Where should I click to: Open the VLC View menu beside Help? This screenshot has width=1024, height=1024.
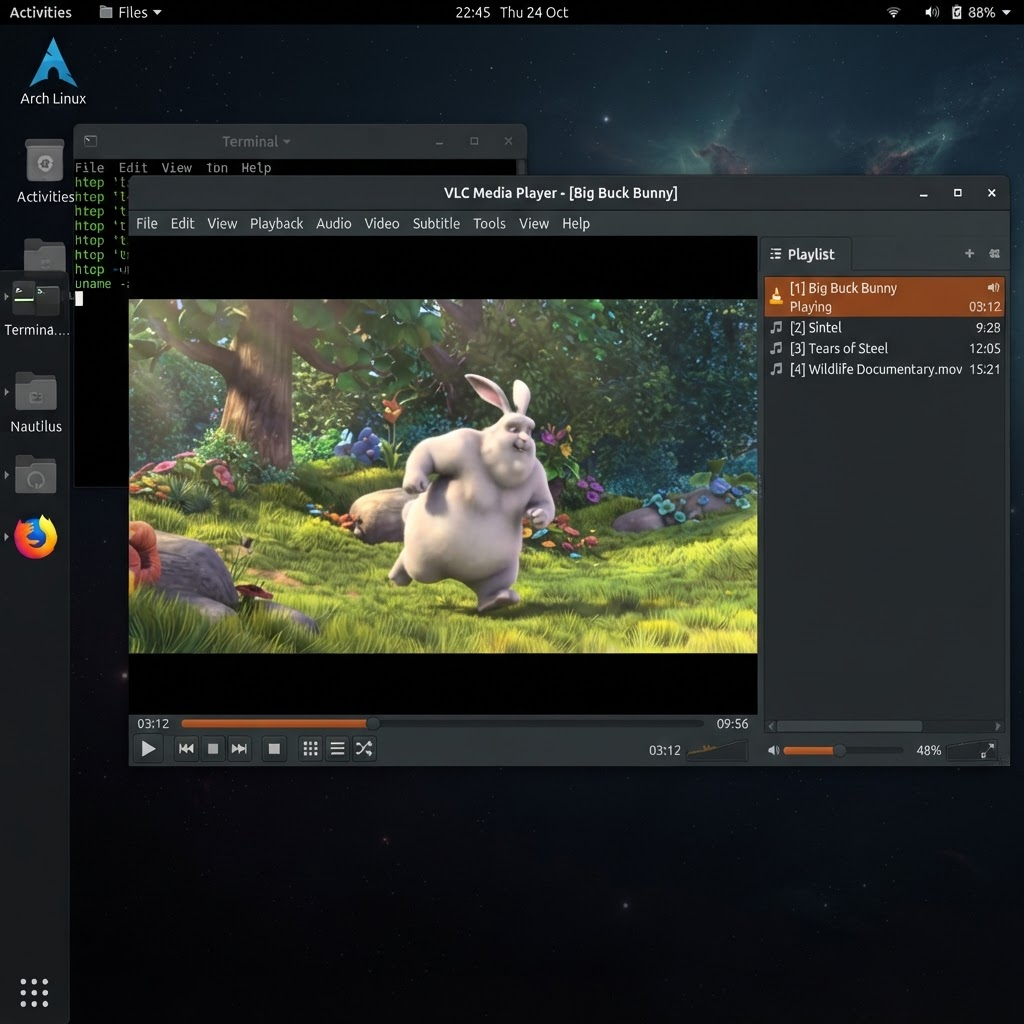click(x=534, y=223)
